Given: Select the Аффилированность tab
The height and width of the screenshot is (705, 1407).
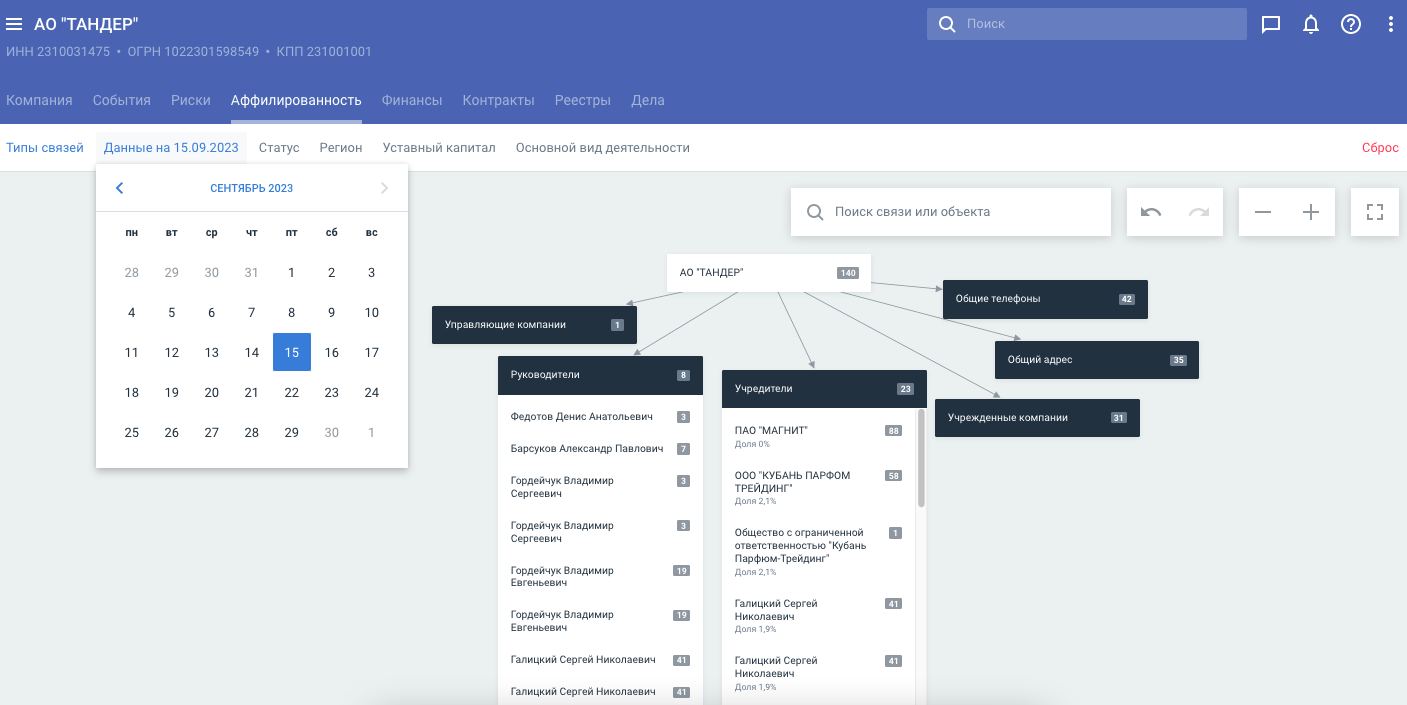Looking at the screenshot, I should pyautogui.click(x=296, y=100).
